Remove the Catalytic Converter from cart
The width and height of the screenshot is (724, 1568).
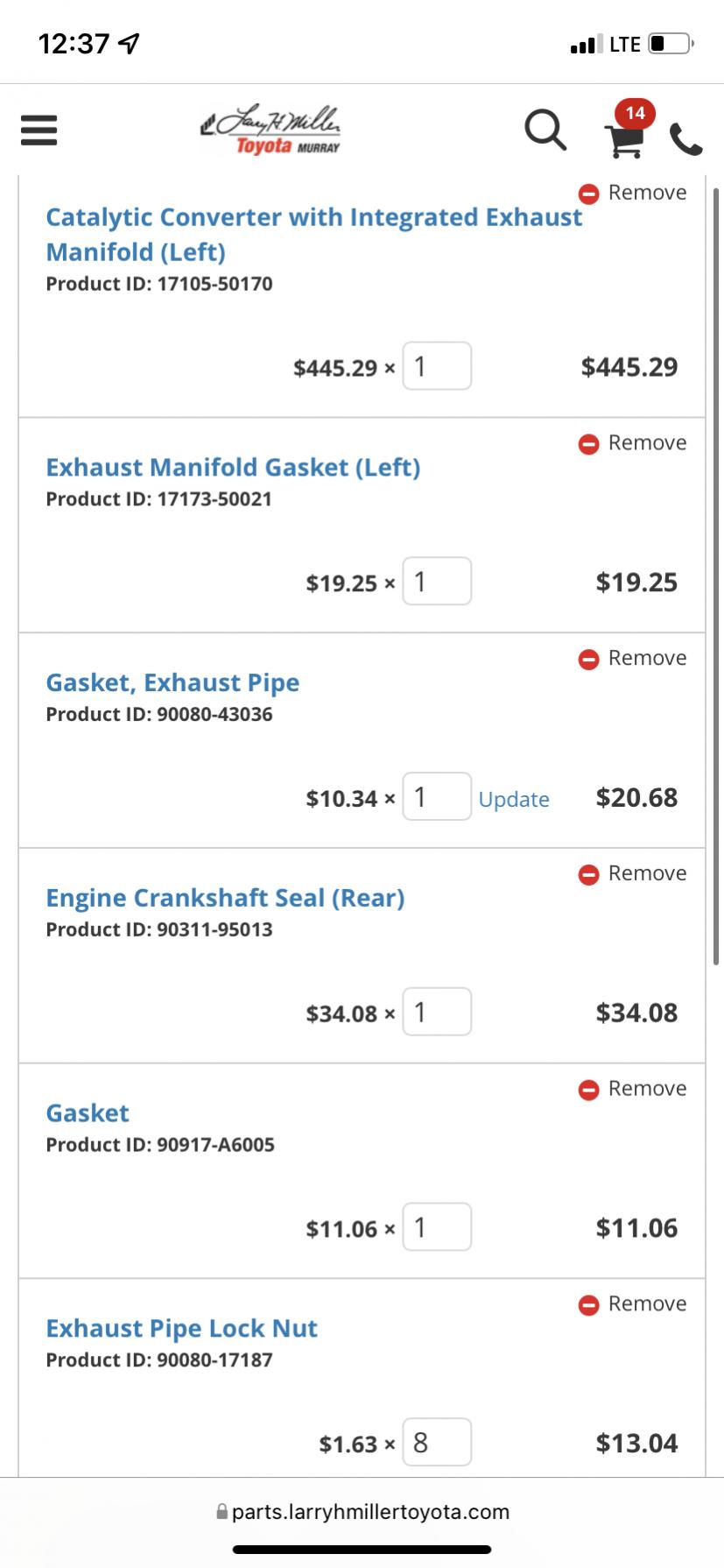click(632, 193)
